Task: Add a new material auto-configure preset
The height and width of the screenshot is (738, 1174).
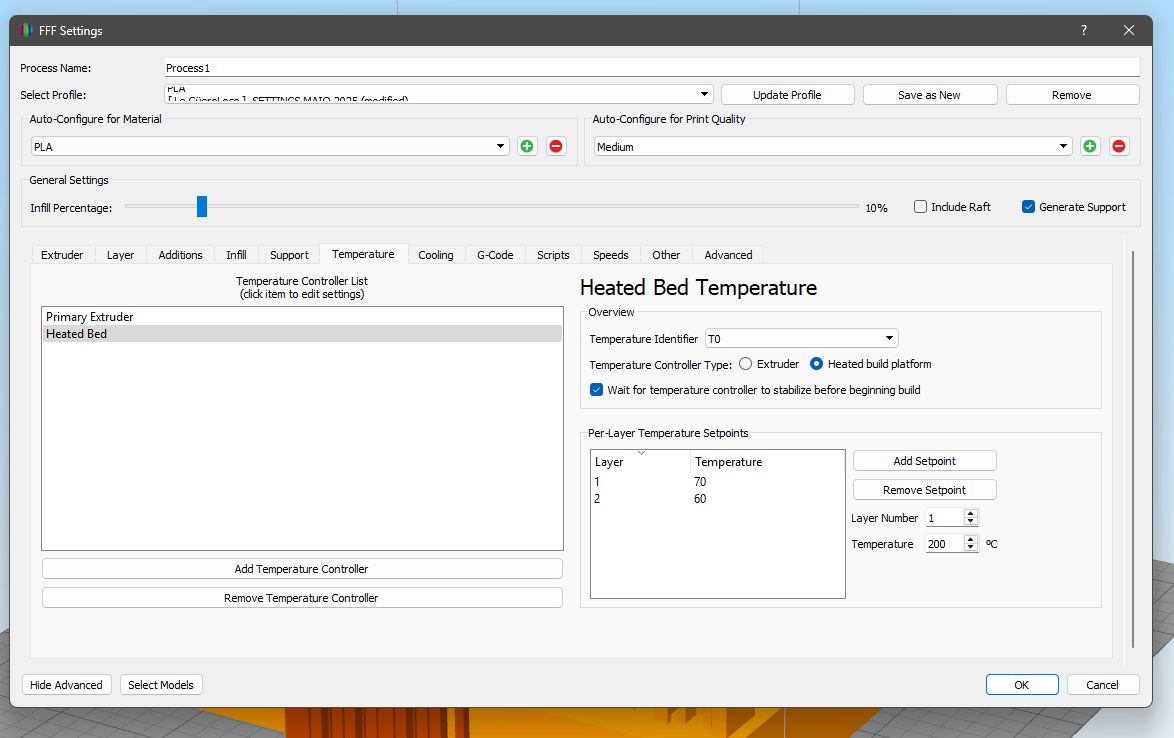Action: [527, 146]
